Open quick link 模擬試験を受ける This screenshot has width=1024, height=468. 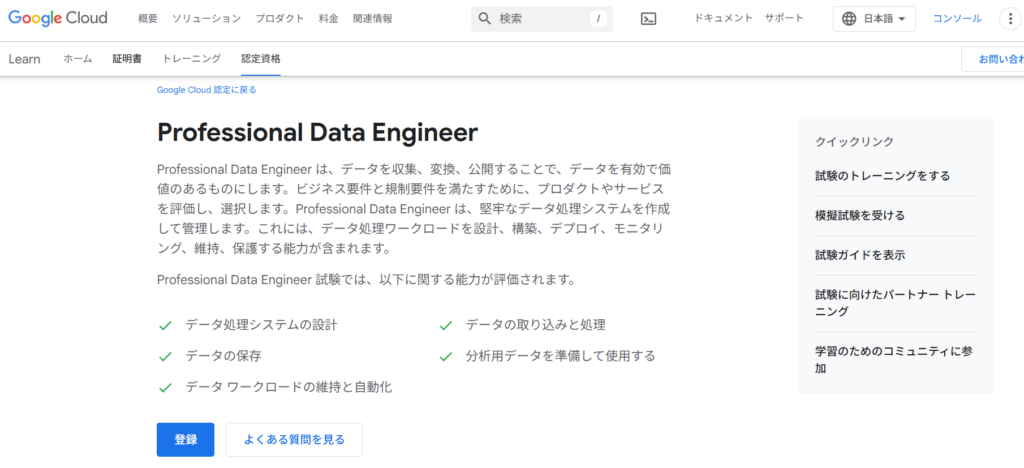pos(860,215)
